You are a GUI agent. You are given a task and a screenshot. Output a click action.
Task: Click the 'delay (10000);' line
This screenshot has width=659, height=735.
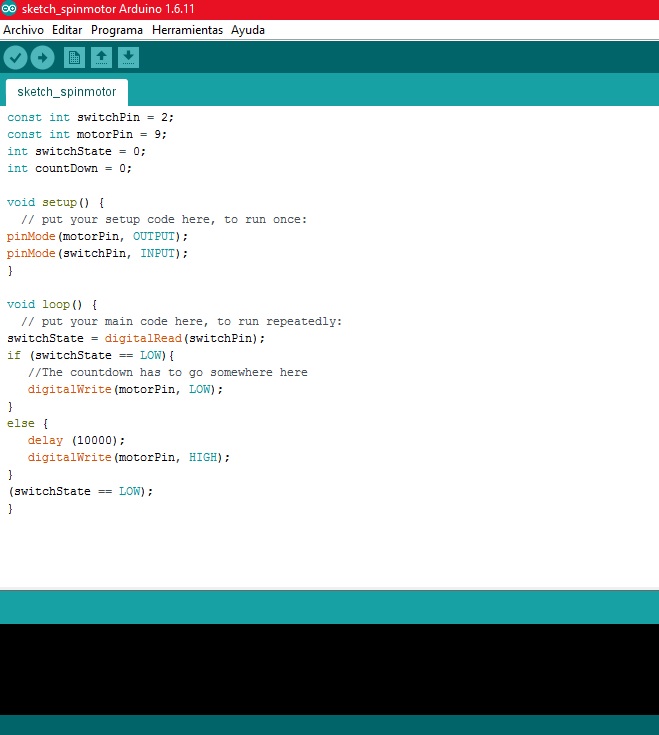[x=76, y=440]
